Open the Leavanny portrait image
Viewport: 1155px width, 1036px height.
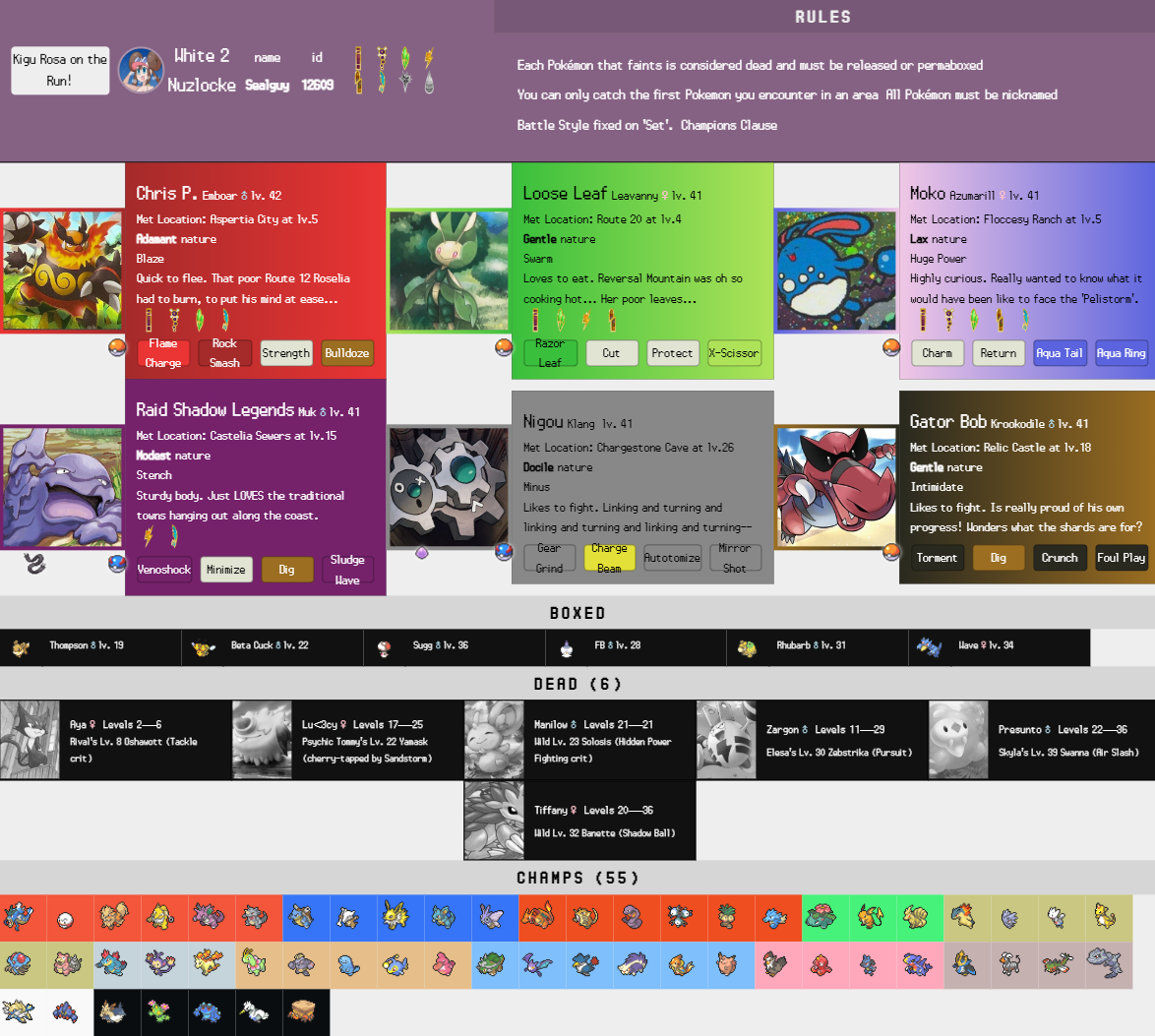click(x=449, y=271)
